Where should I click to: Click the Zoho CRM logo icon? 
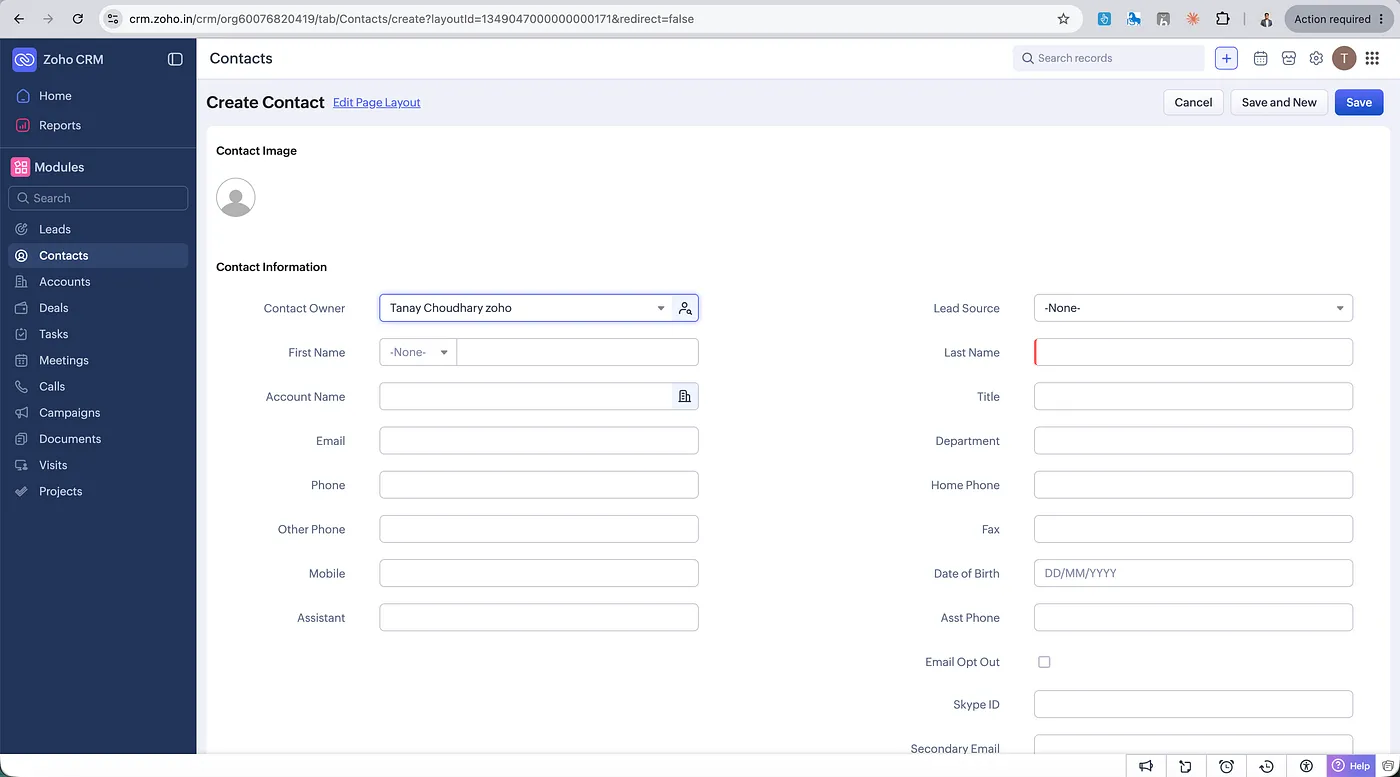(x=24, y=59)
